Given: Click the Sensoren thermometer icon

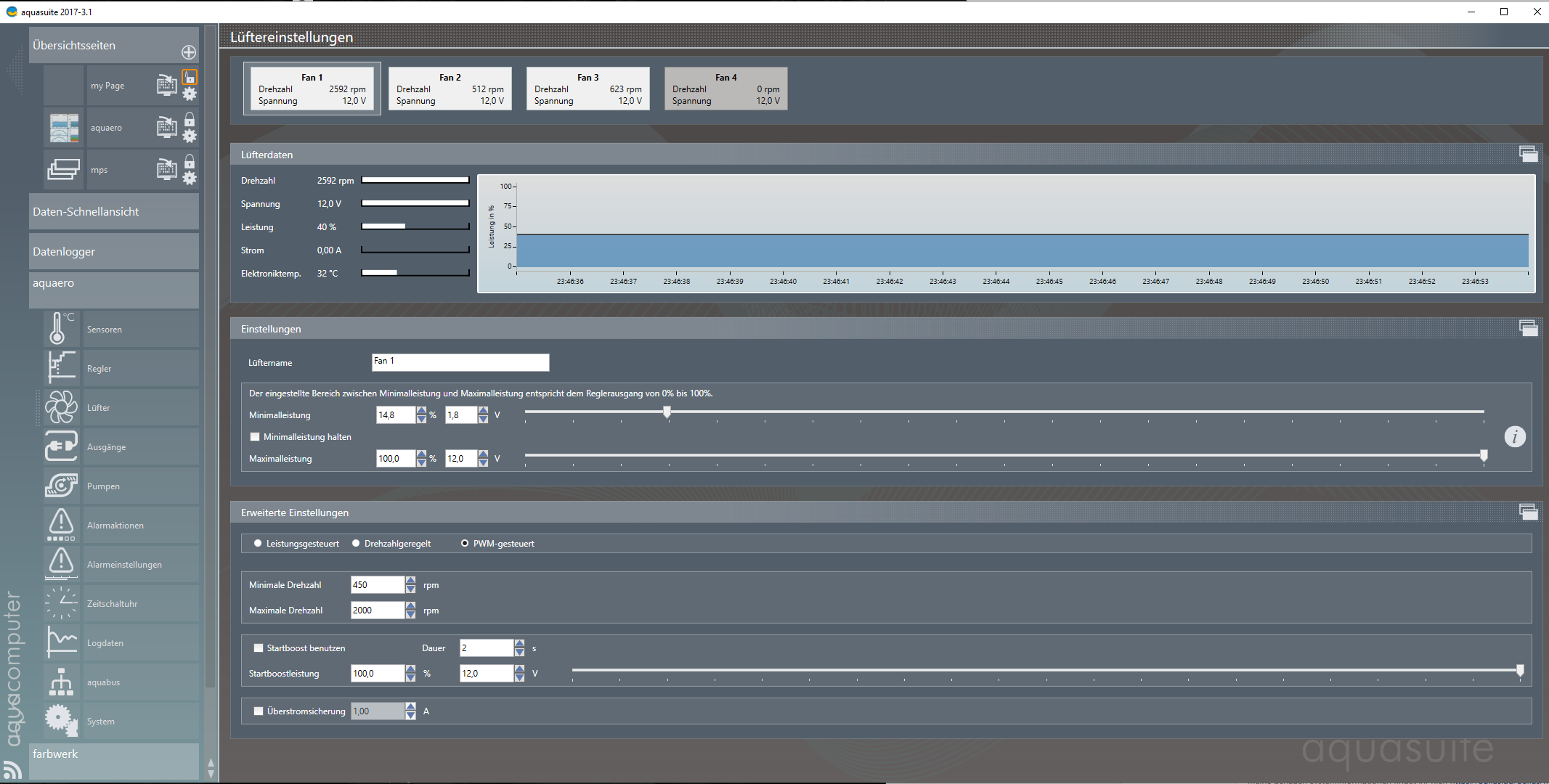Looking at the screenshot, I should tap(61, 329).
